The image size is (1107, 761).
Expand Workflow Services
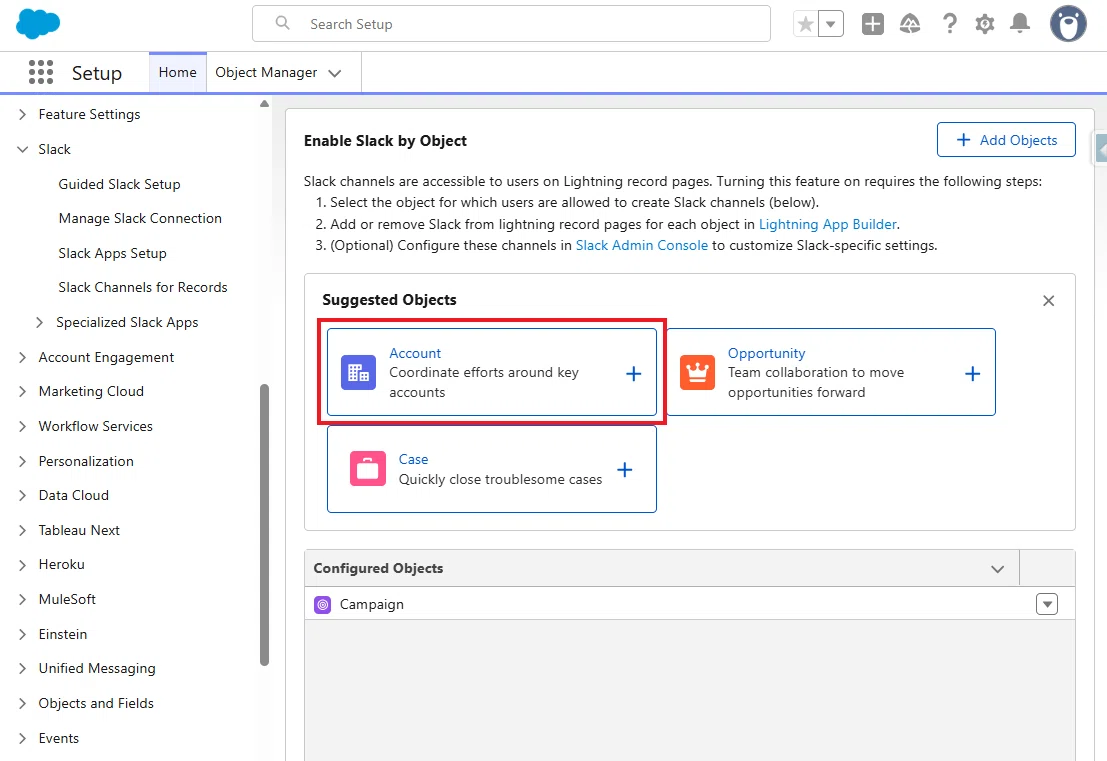coord(23,426)
